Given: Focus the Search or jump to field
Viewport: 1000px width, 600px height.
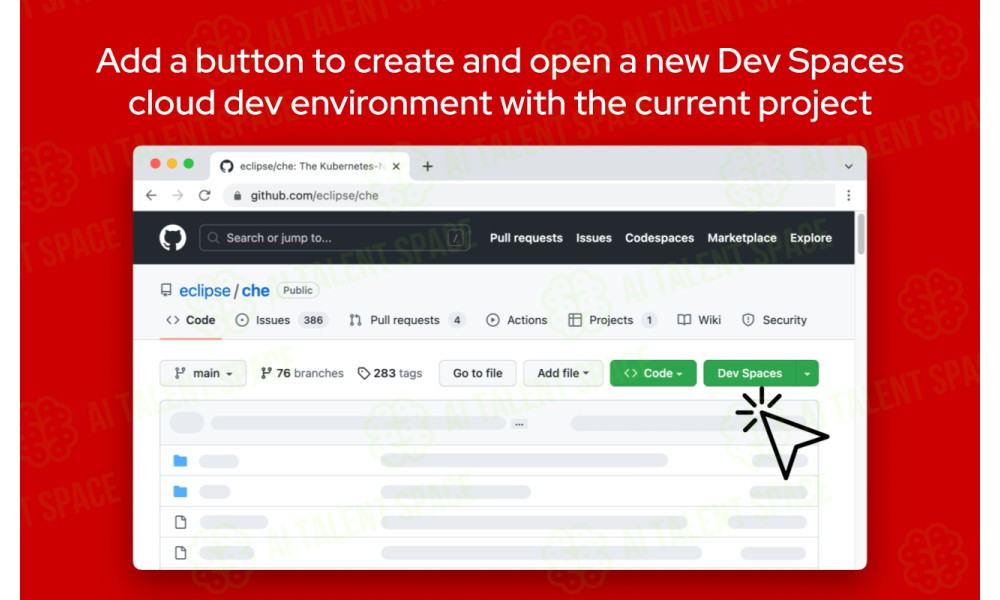Looking at the screenshot, I should tap(335, 238).
